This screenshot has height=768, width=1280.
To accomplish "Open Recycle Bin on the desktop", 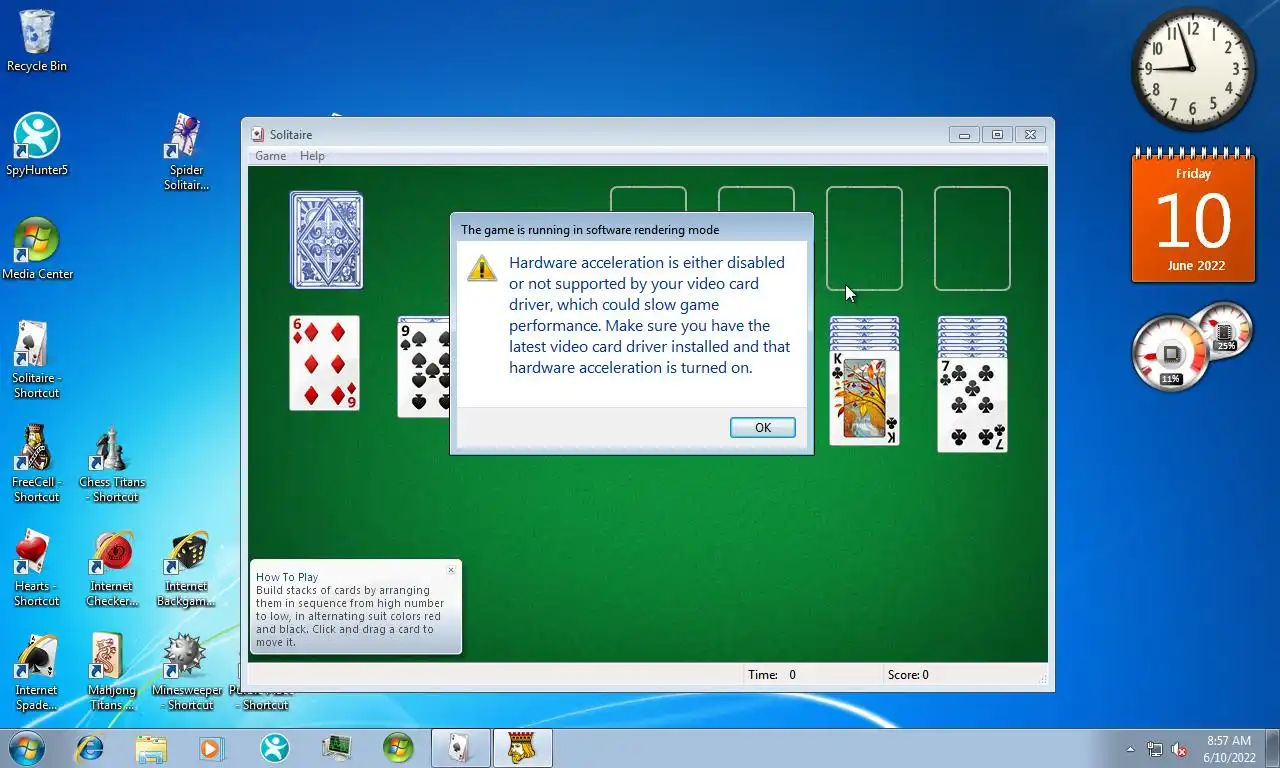I will click(37, 41).
